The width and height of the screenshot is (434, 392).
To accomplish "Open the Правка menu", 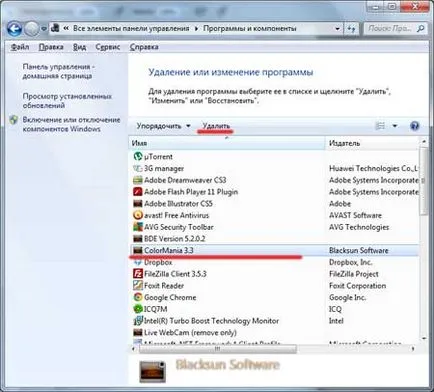I will 51,47.
